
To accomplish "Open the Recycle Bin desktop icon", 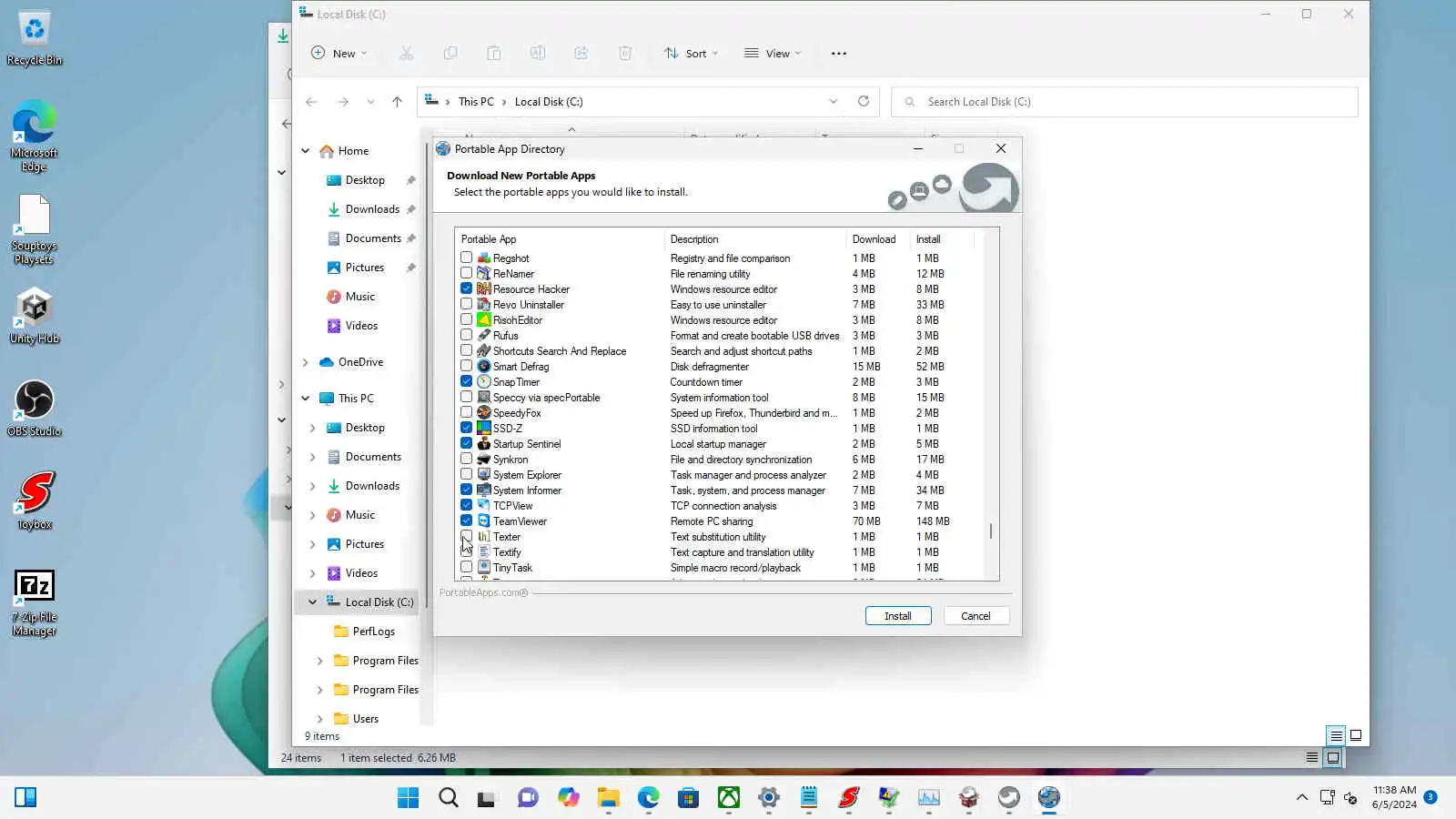I will (x=35, y=38).
